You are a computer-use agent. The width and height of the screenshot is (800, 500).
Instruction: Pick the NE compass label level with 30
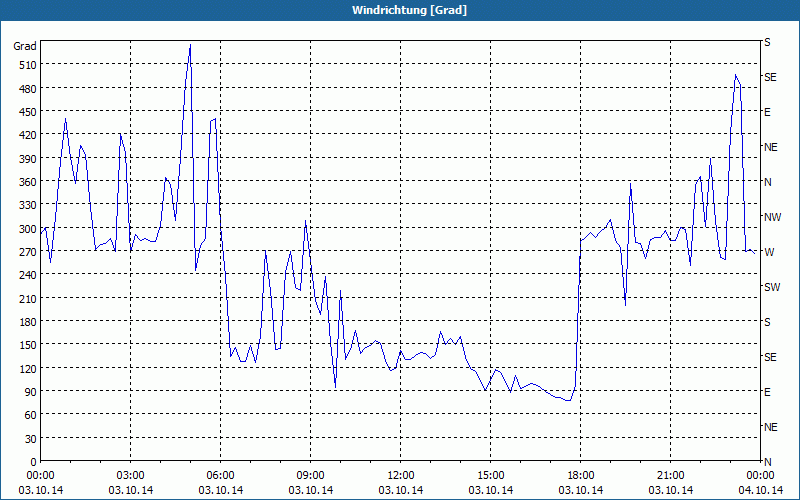pos(771,427)
